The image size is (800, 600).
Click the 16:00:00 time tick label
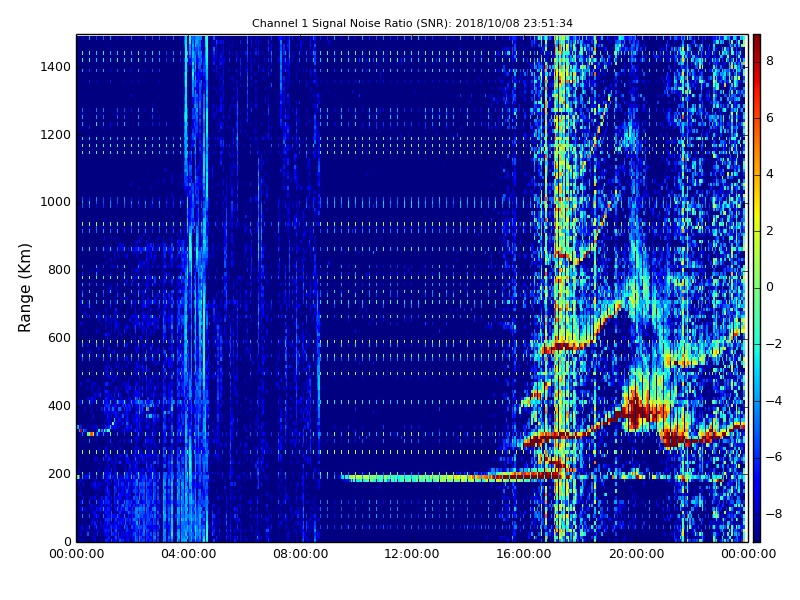524,554
